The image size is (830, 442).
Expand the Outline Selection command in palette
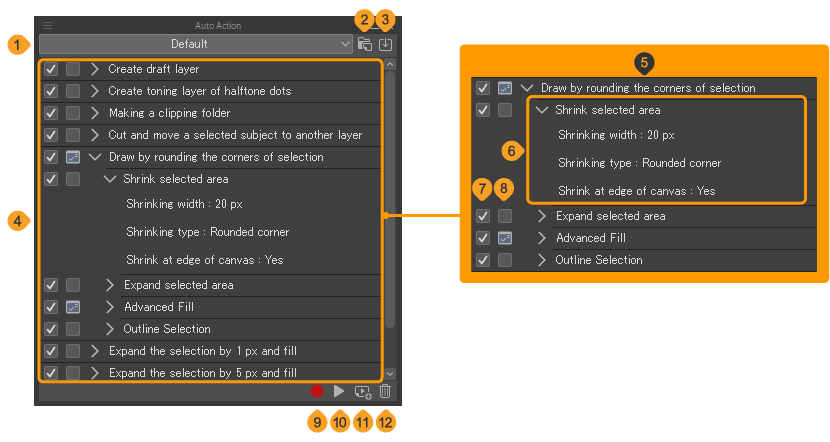[110, 329]
